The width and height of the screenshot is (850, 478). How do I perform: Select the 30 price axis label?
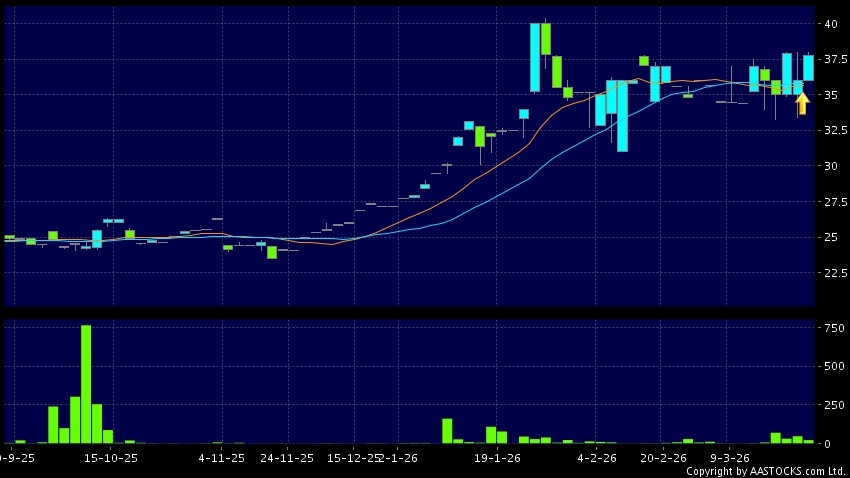(831, 166)
